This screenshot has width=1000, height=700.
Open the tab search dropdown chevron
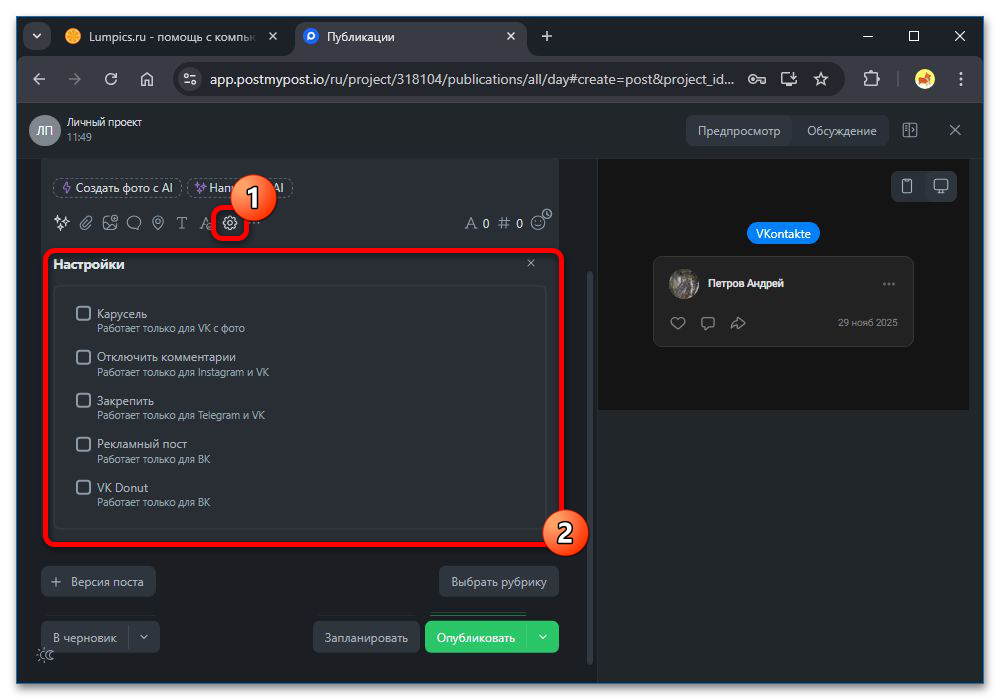coord(37,36)
